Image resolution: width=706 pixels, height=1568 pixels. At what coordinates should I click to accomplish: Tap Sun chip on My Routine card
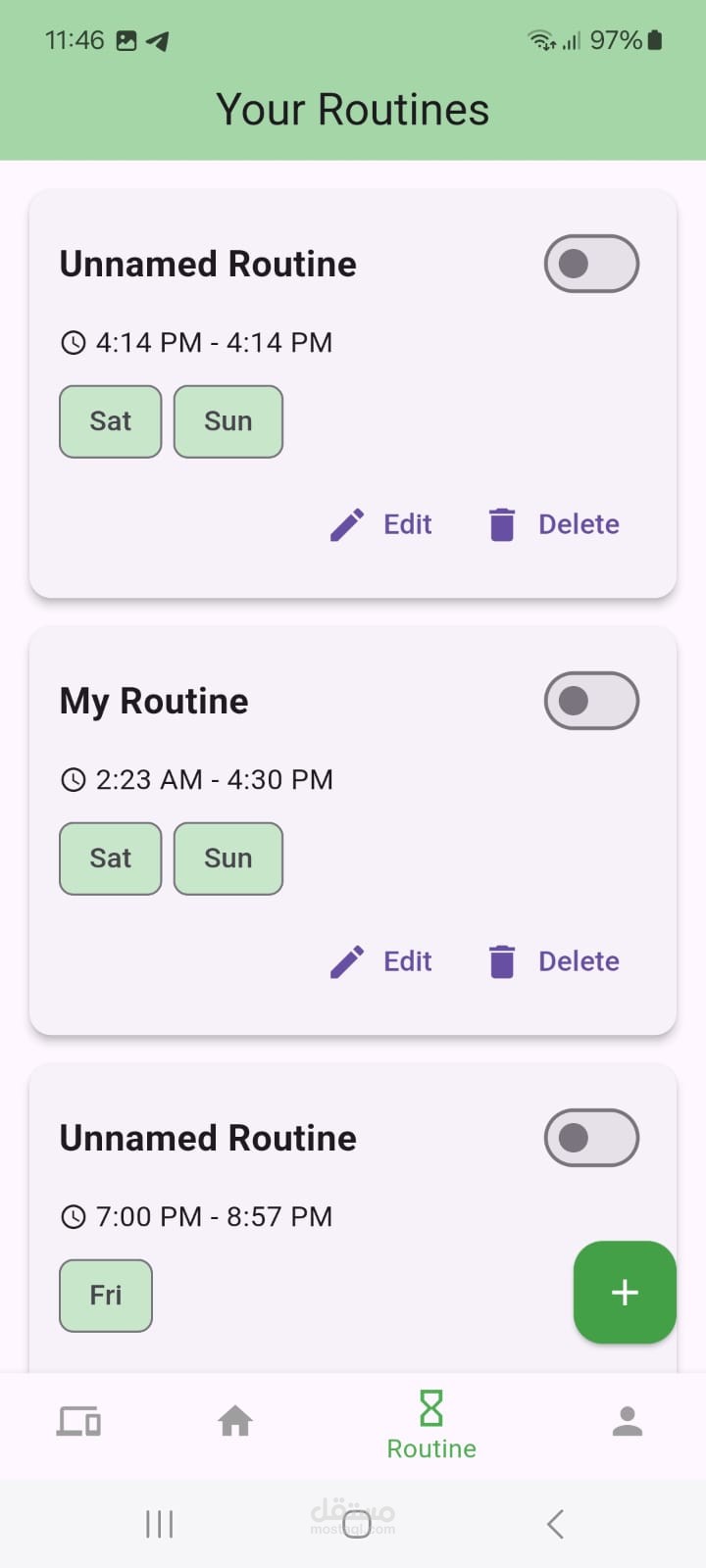(x=227, y=858)
